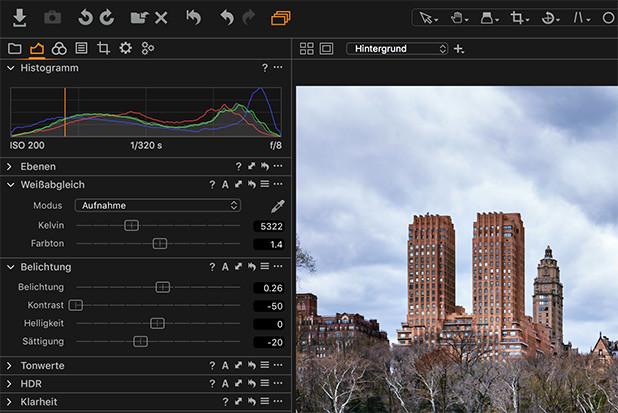Open the Library folder tool tab
618x413 pixels.
14,48
